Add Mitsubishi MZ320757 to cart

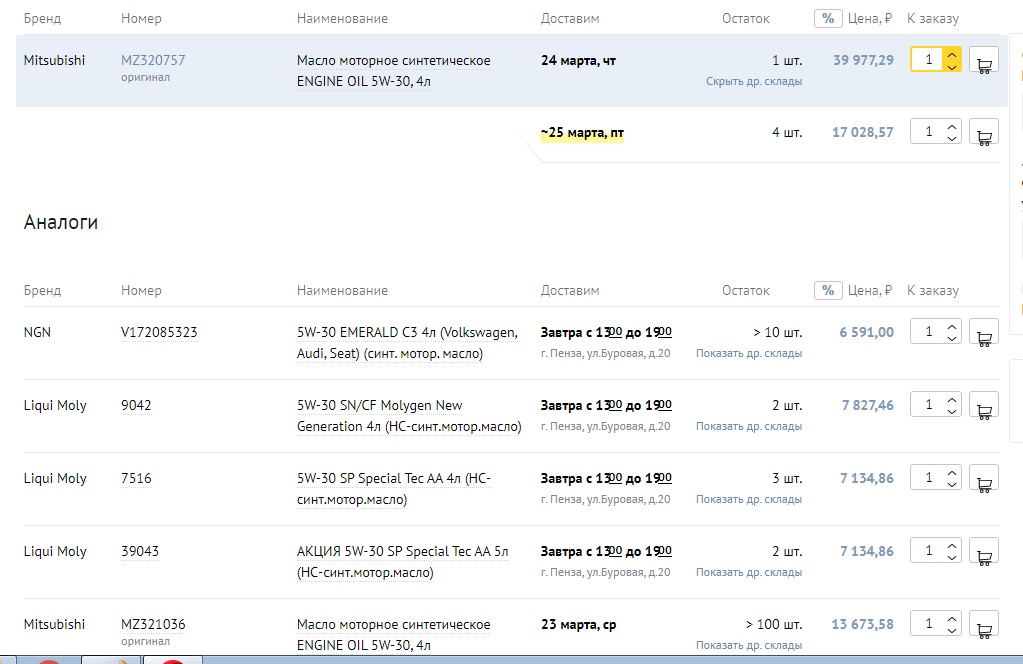[984, 61]
